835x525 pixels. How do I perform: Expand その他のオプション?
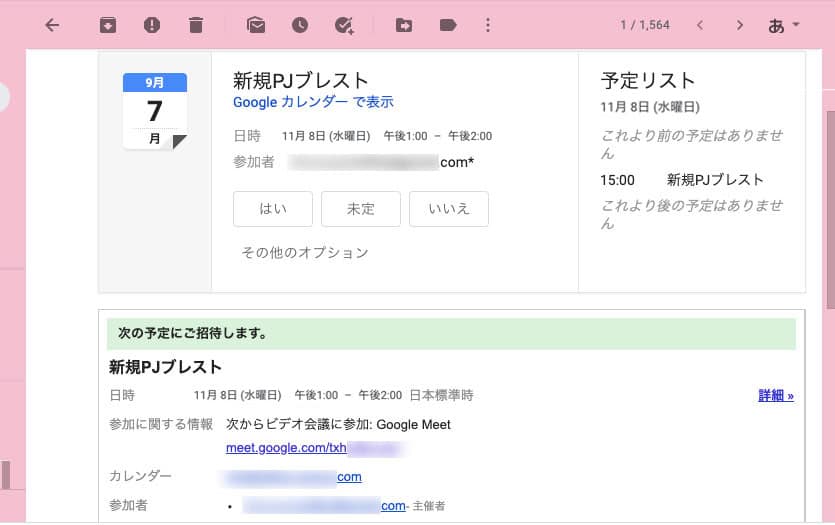click(x=305, y=253)
